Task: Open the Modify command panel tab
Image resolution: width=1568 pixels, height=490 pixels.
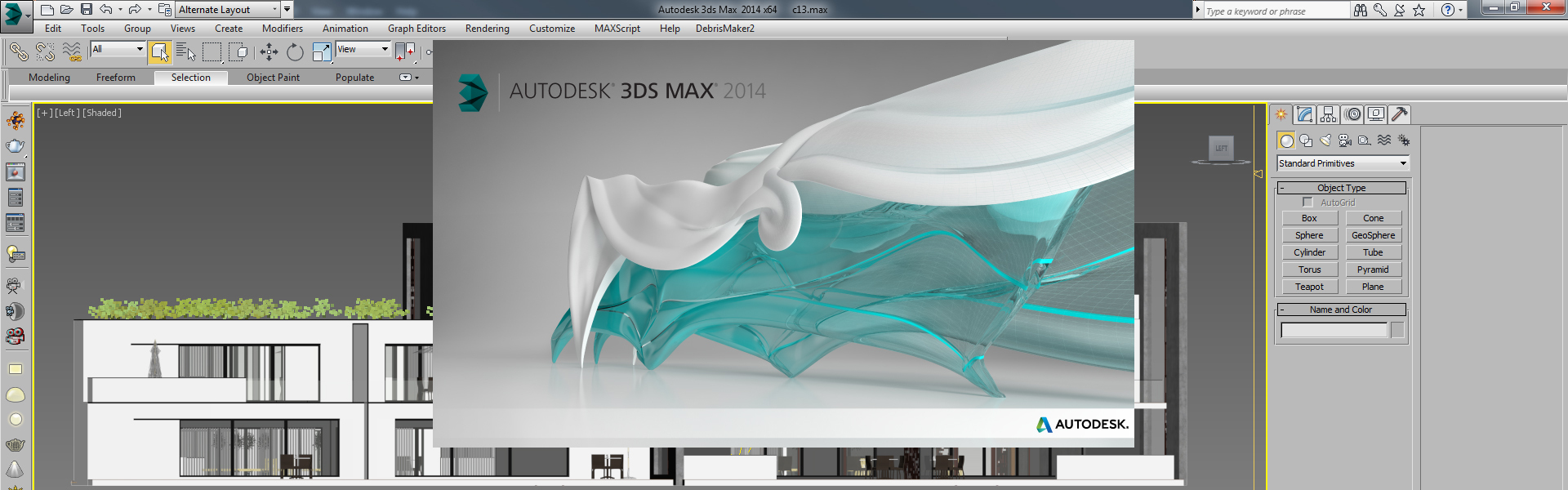Action: [1304, 114]
